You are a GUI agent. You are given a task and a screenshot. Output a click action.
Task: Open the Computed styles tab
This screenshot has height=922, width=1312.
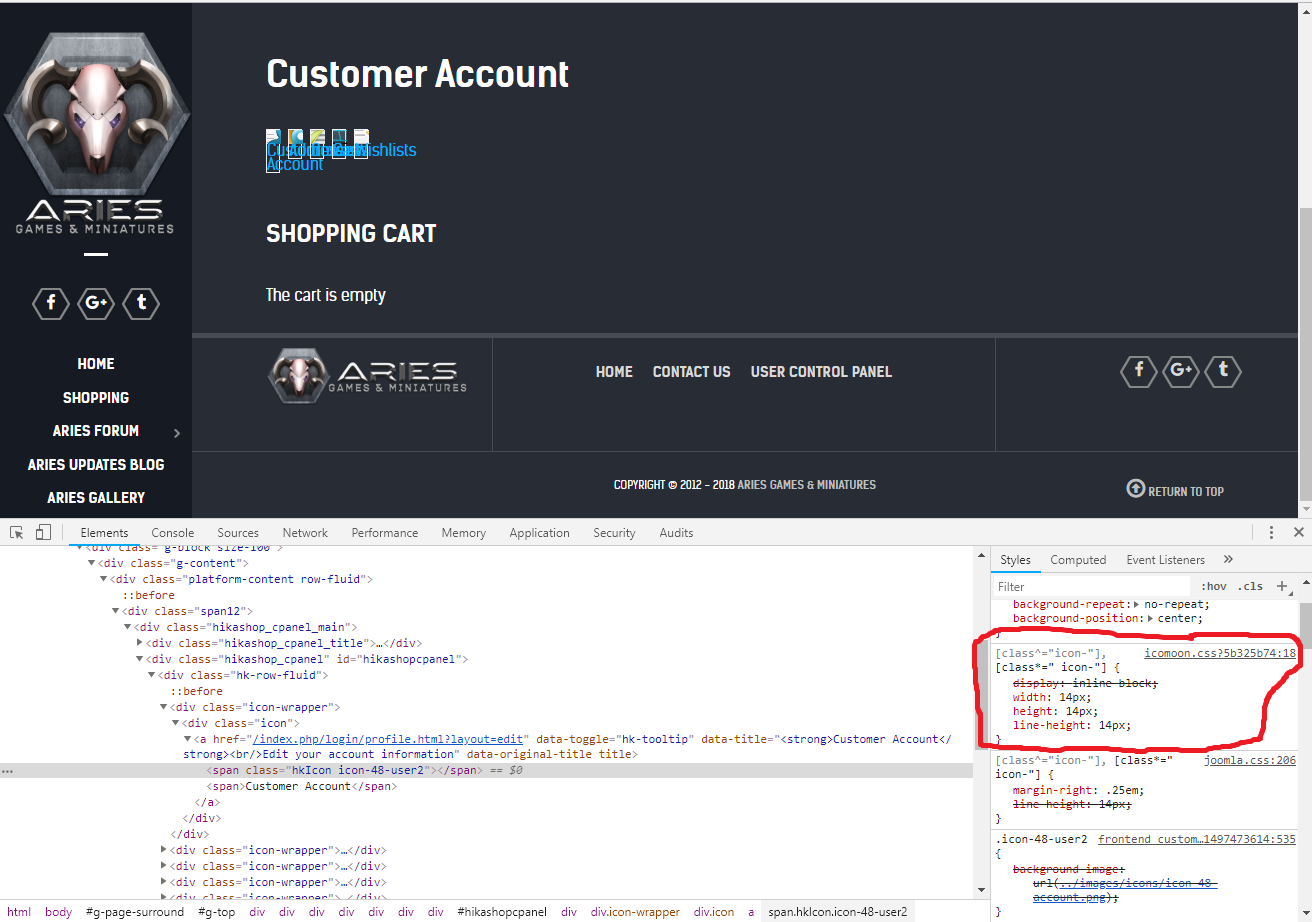[1078, 560]
